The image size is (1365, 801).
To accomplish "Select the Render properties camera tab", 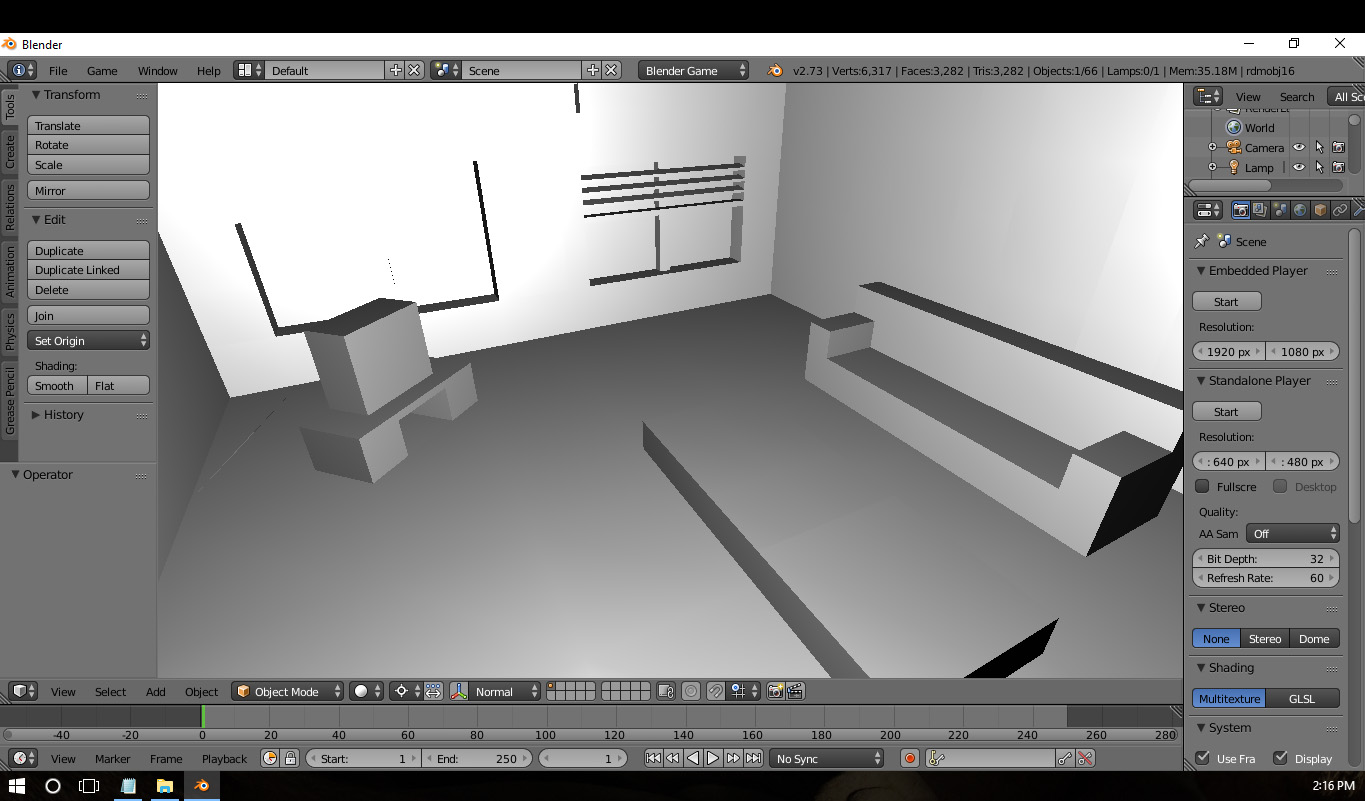I will pyautogui.click(x=1240, y=210).
